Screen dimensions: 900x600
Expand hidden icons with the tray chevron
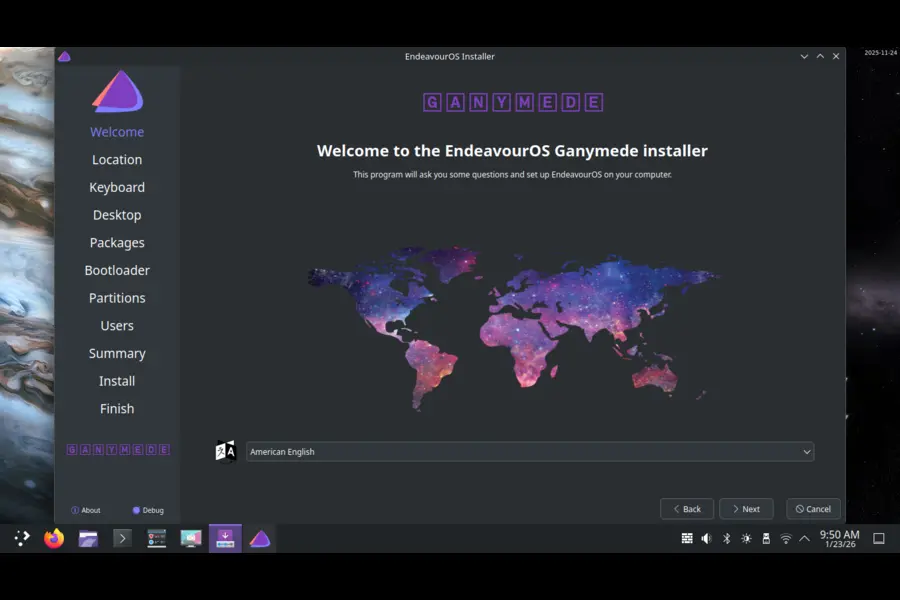tap(806, 538)
